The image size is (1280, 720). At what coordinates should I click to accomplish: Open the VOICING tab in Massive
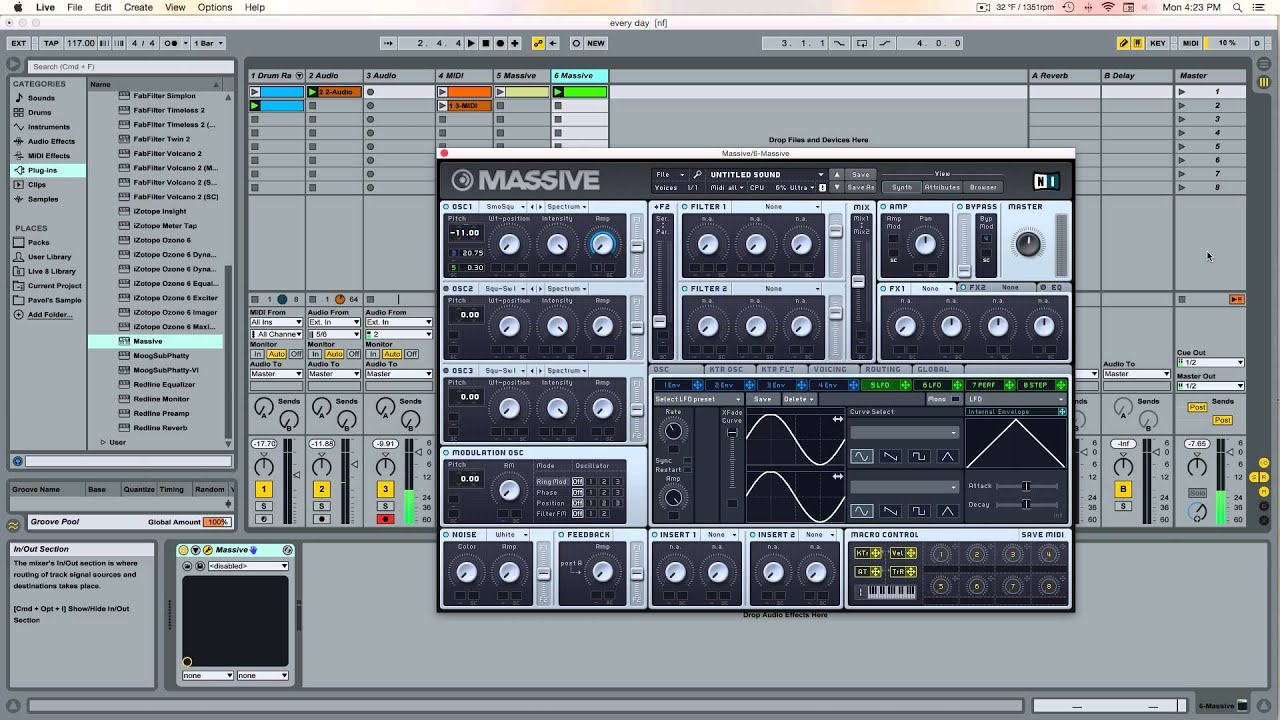(830, 370)
